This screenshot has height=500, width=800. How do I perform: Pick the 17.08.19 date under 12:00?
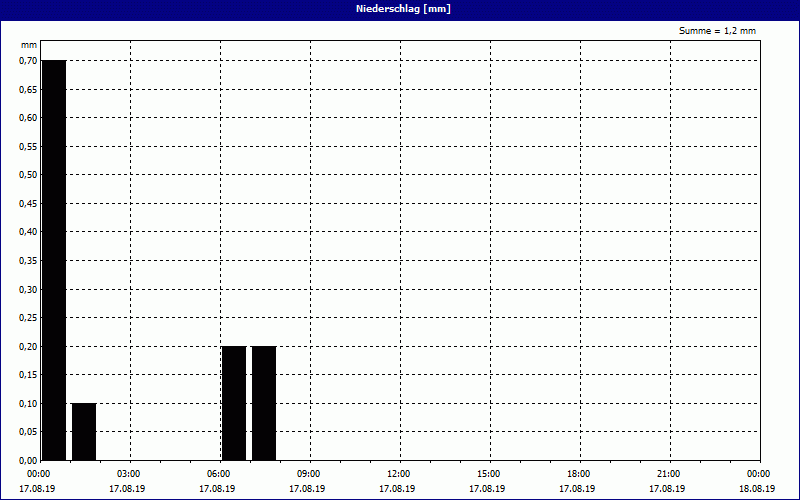coord(397,489)
